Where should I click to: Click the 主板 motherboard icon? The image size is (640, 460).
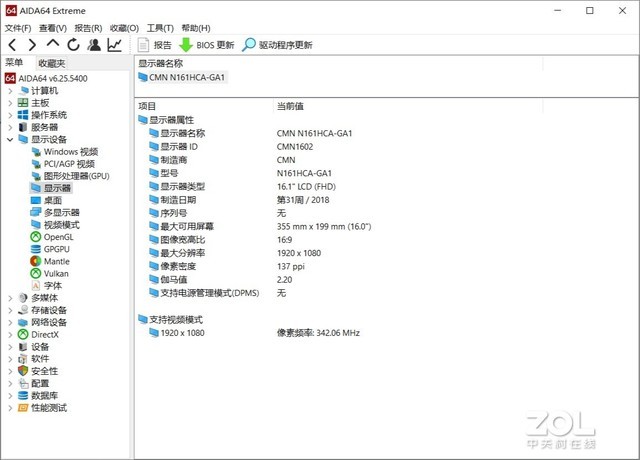coord(23,103)
